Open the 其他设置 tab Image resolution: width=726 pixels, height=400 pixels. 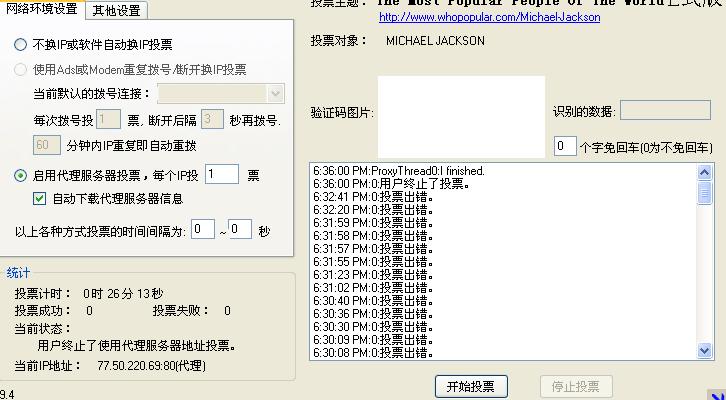coord(116,11)
